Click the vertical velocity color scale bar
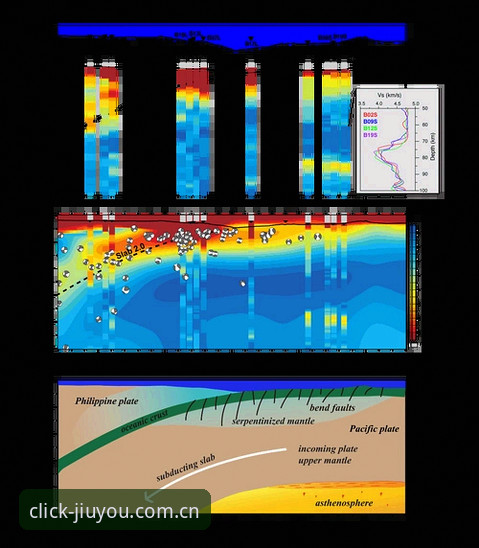Screen dimensions: 479x548 (413, 282)
